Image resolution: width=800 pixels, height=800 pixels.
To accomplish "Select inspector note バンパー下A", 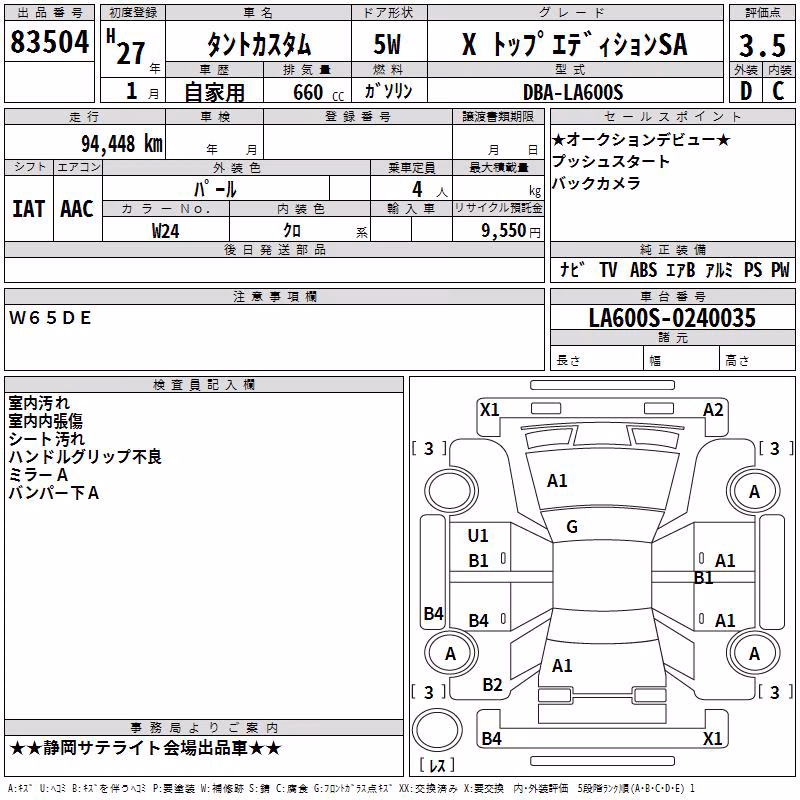I will [54, 493].
